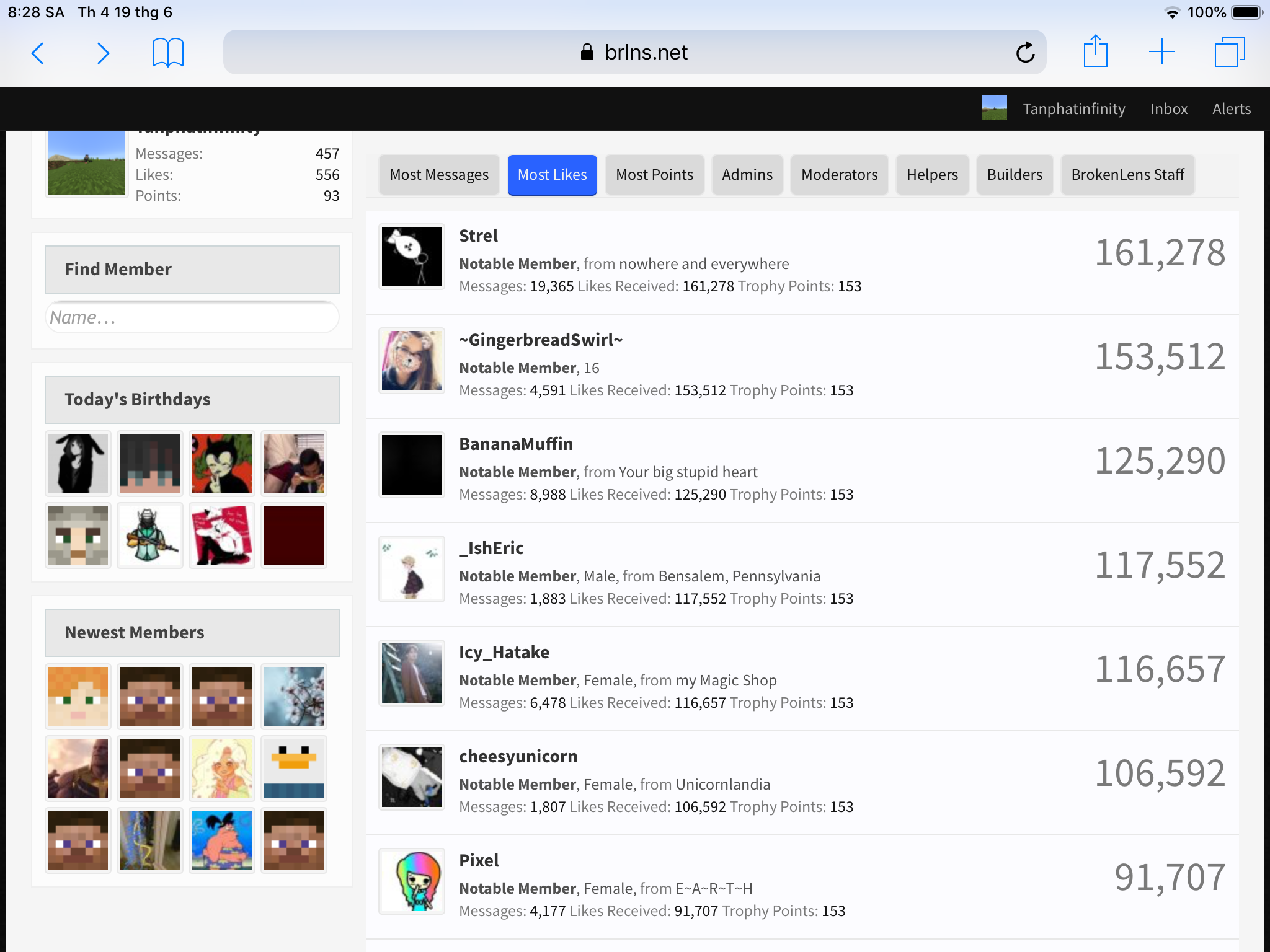Viewport: 1270px width, 952px height.
Task: Open the Moderators tab
Action: click(x=839, y=175)
